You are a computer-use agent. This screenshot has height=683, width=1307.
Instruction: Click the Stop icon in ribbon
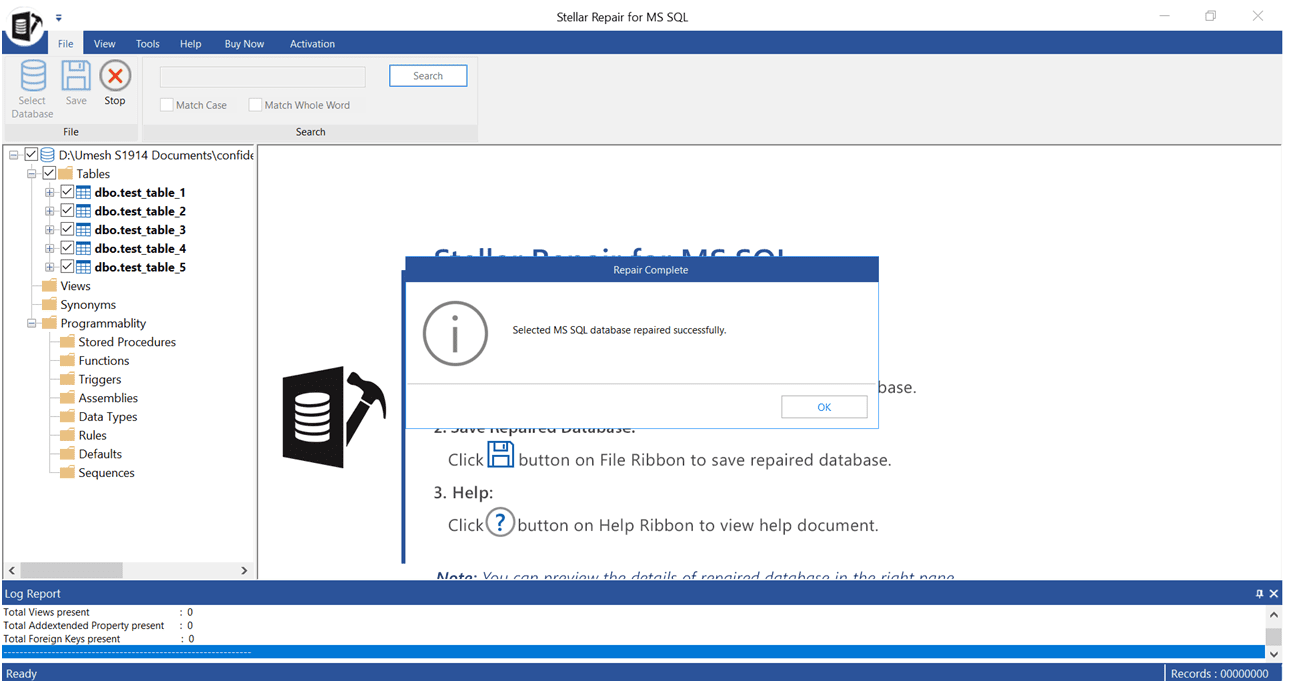pos(115,76)
